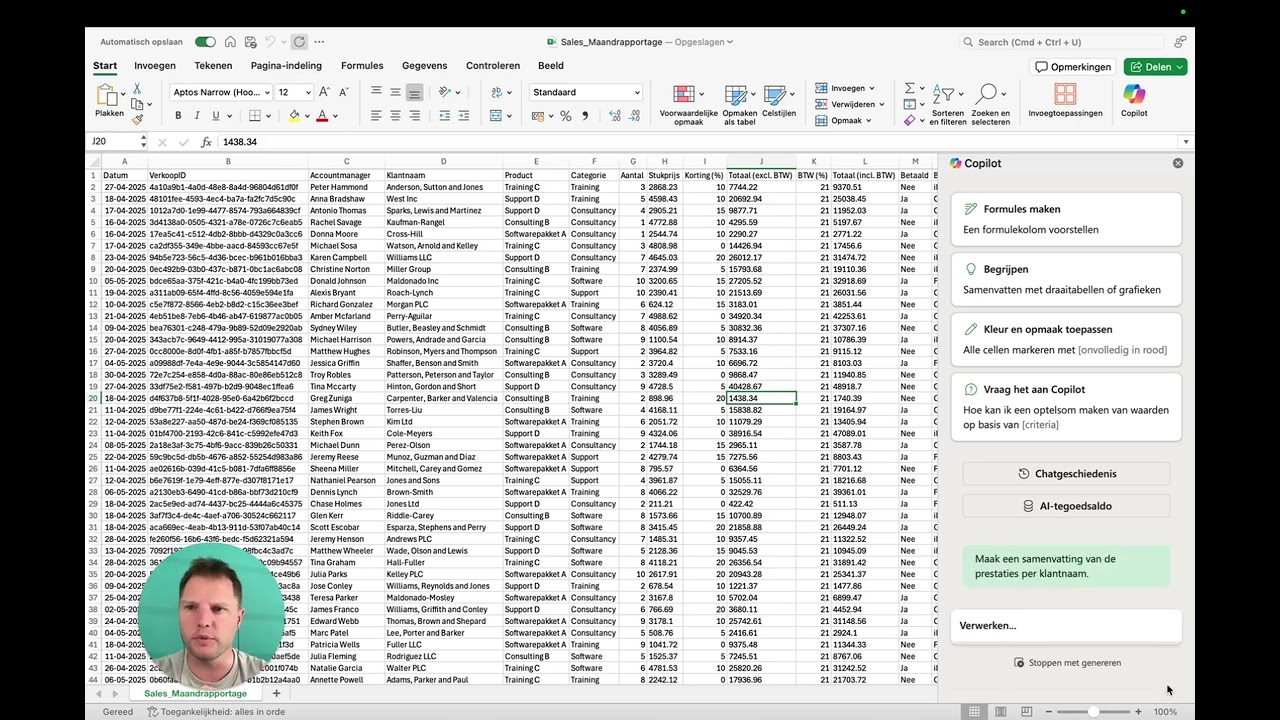Click the comma style icon
This screenshot has height=720, width=1280.
tap(583, 116)
